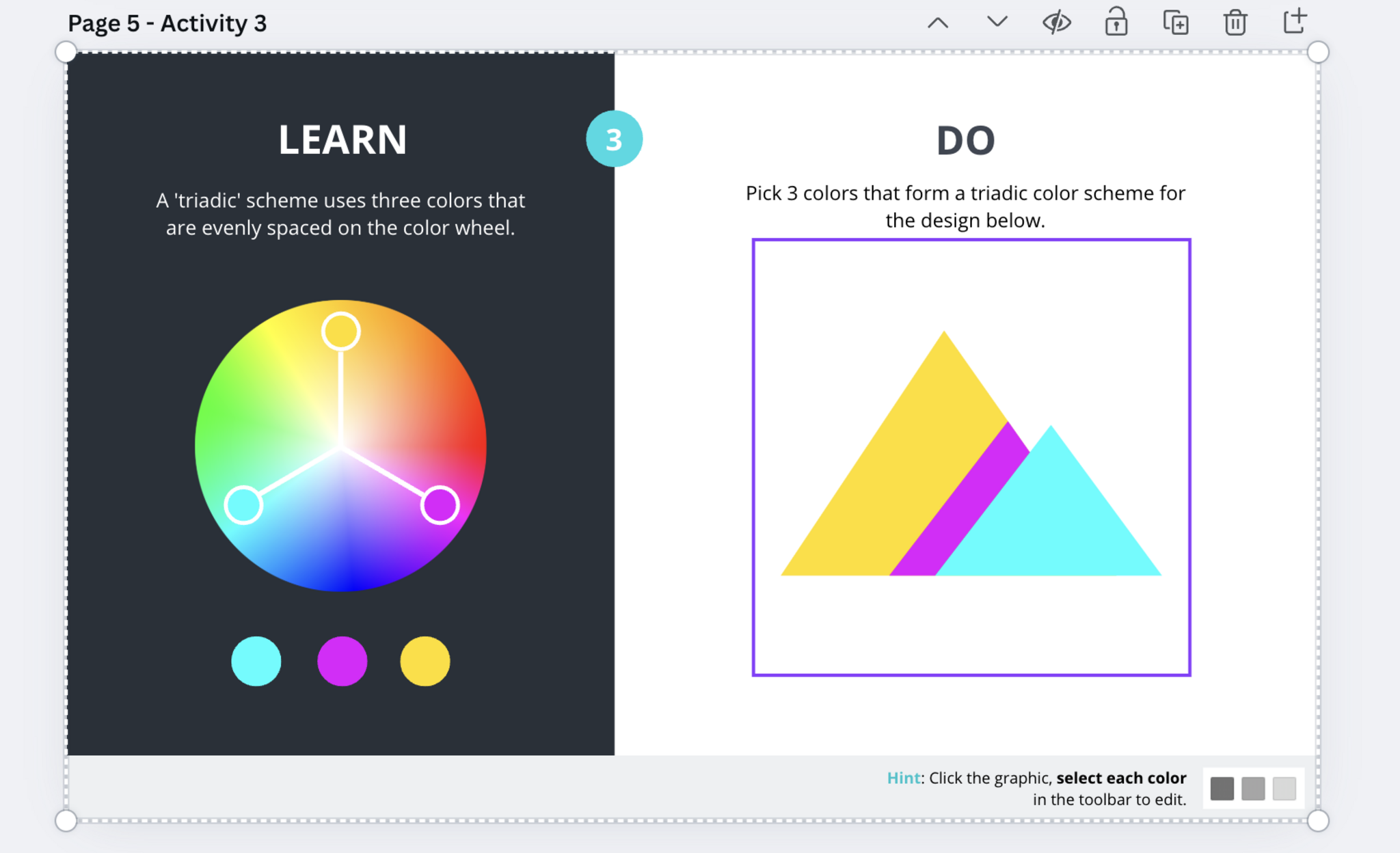Select the yellow circle swatch below wheel
This screenshot has height=853, width=1400.
pos(425,661)
